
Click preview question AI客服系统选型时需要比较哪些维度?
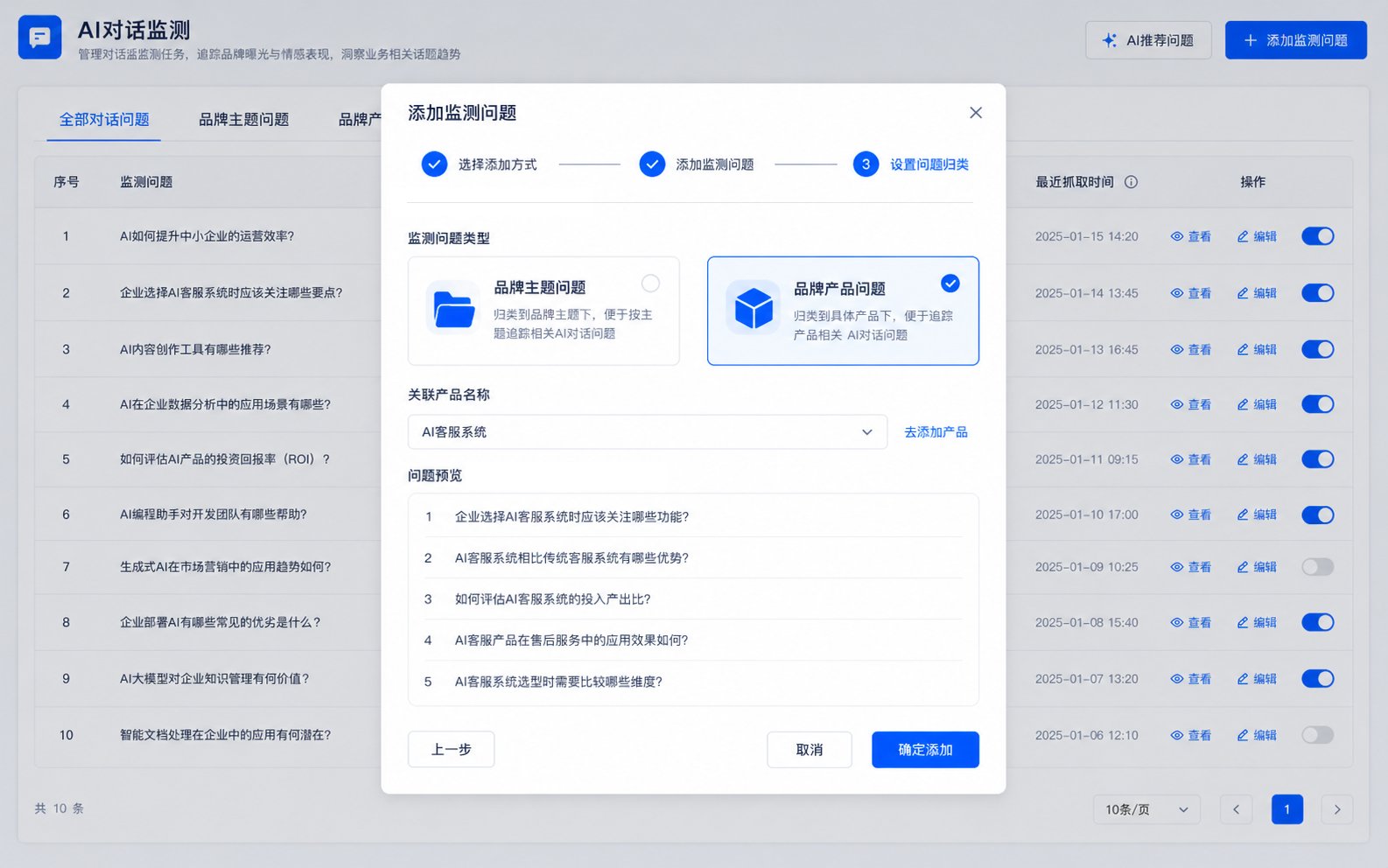[558, 682]
